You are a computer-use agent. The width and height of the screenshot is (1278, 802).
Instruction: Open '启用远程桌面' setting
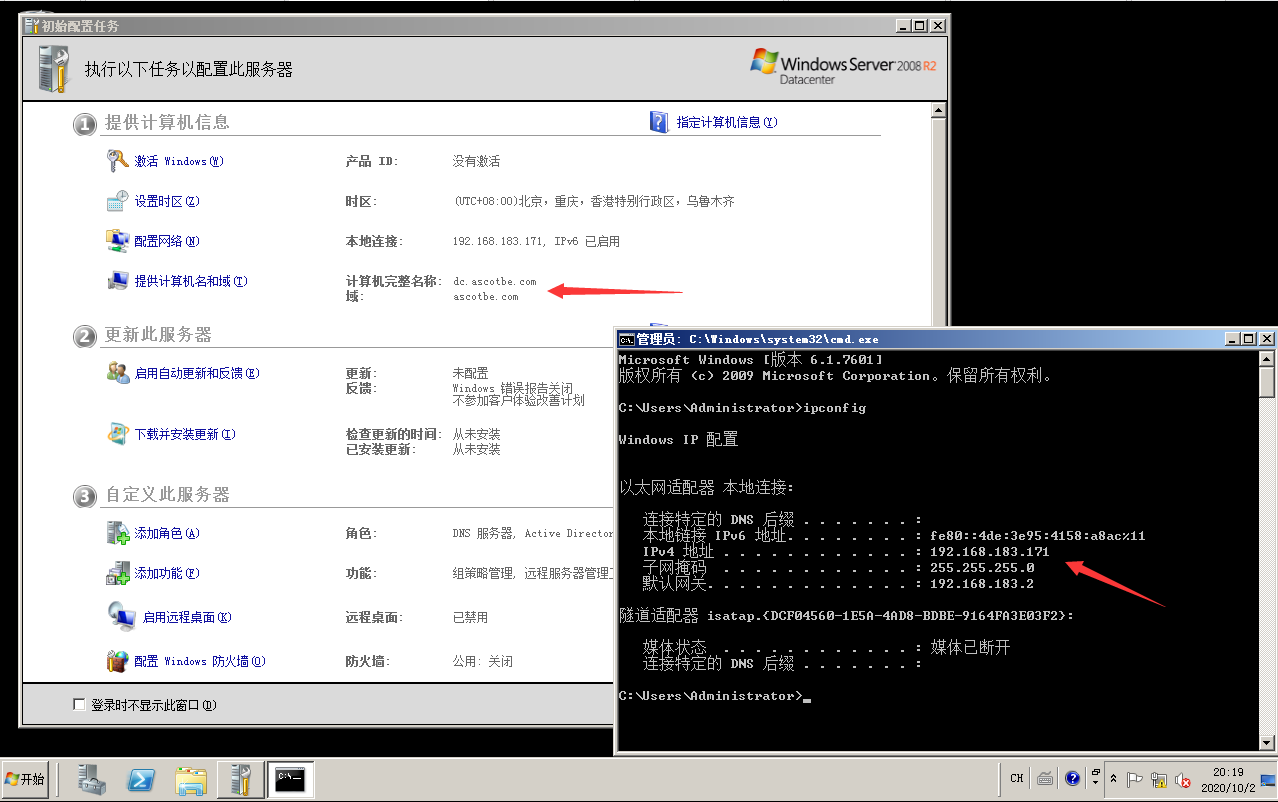pyautogui.click(x=186, y=617)
